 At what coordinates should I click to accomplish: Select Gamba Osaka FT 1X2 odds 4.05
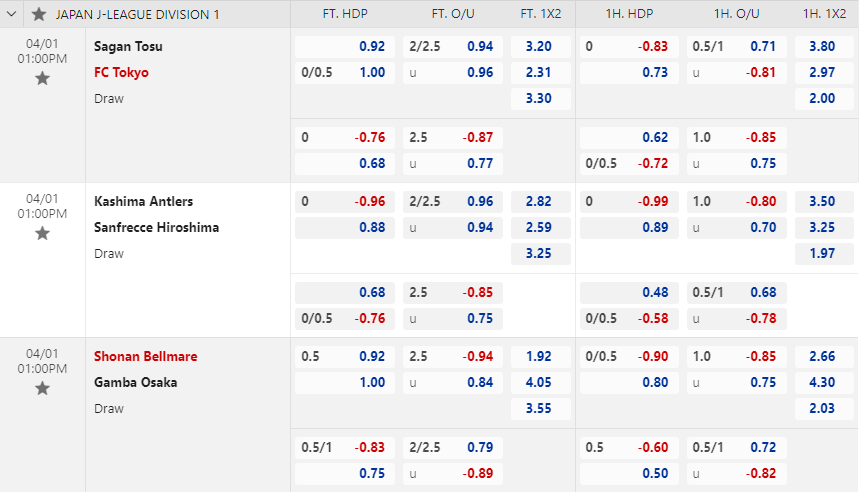point(540,382)
